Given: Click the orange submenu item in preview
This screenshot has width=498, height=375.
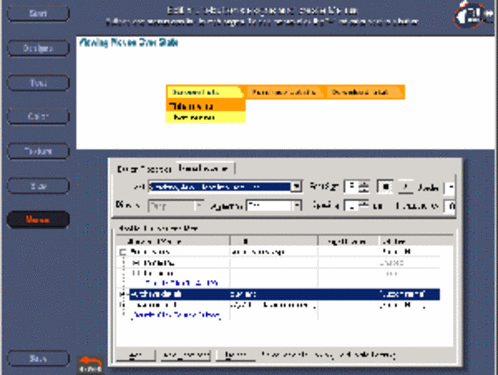Looking at the screenshot, I should tap(206, 106).
